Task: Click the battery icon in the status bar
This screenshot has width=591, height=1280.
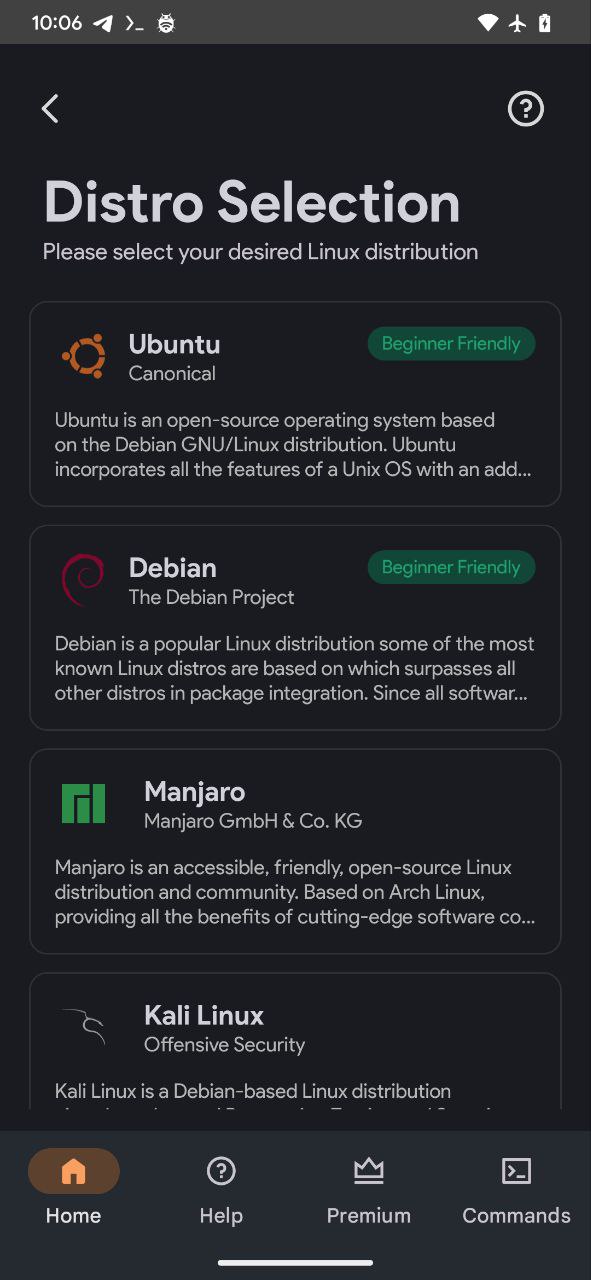Action: pos(545,22)
